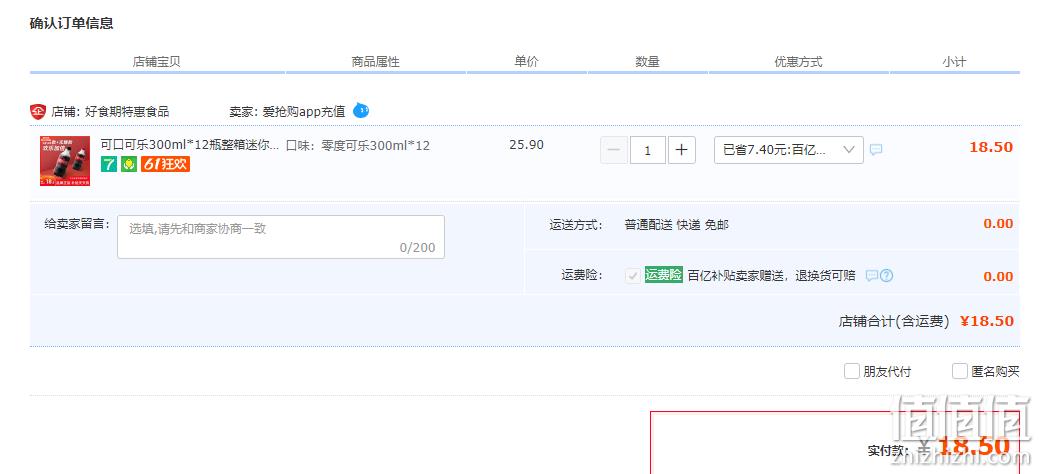Toggle the 运费险 checkbox

633,276
